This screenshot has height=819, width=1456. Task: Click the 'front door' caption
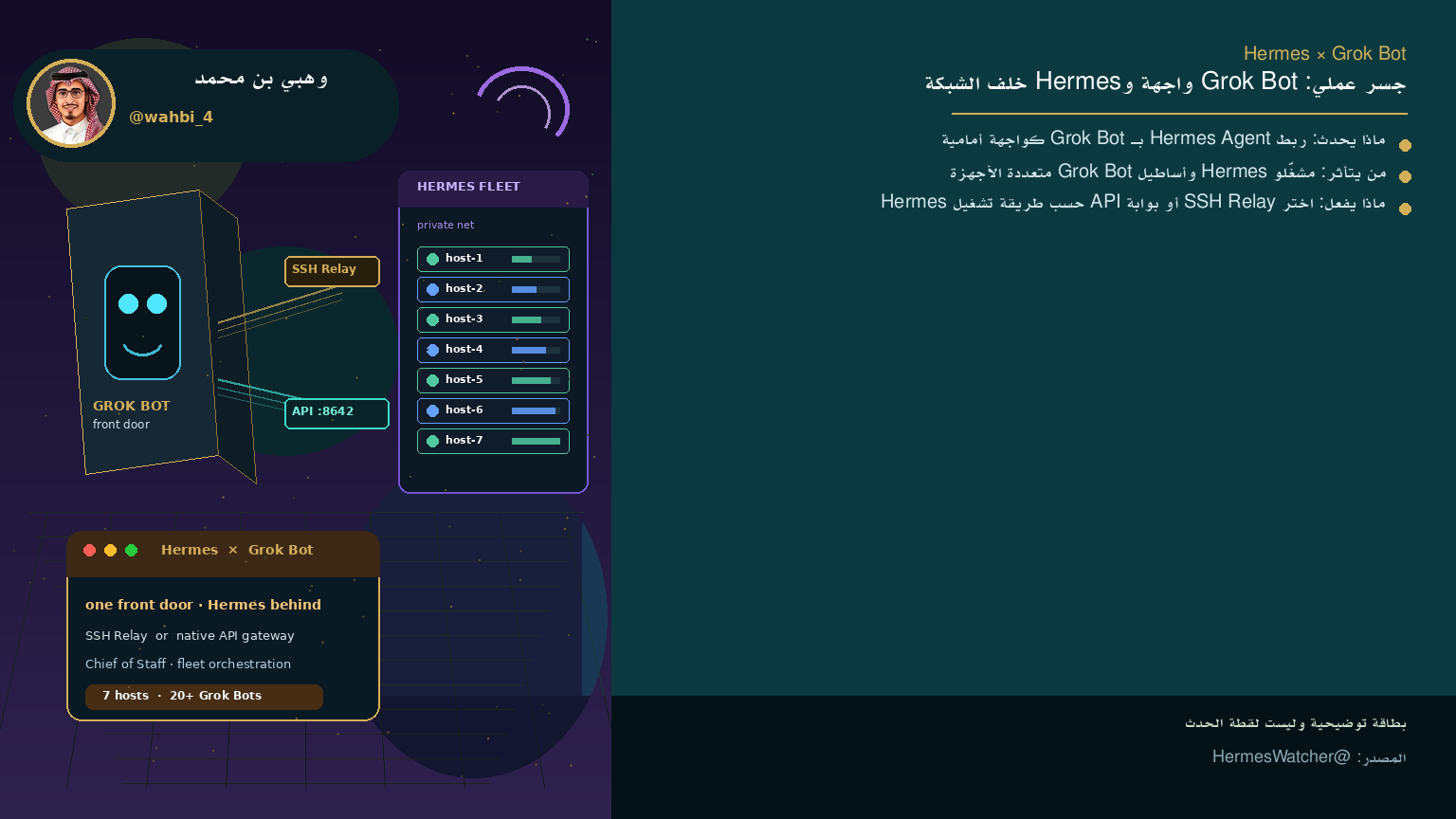pos(121,425)
